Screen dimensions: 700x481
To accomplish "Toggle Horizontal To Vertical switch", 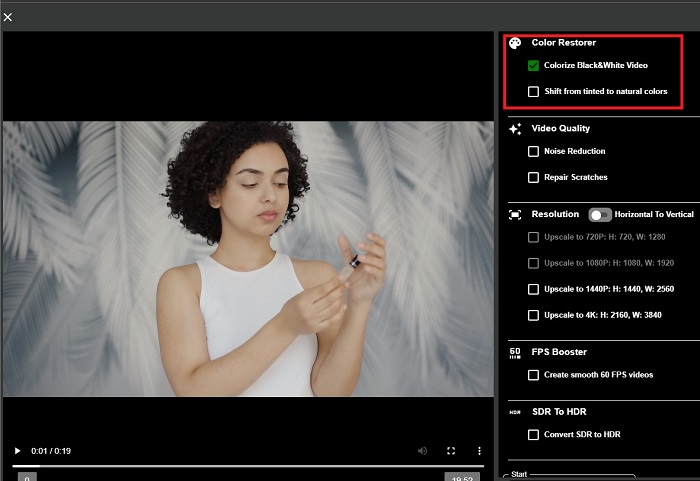I will (x=600, y=214).
